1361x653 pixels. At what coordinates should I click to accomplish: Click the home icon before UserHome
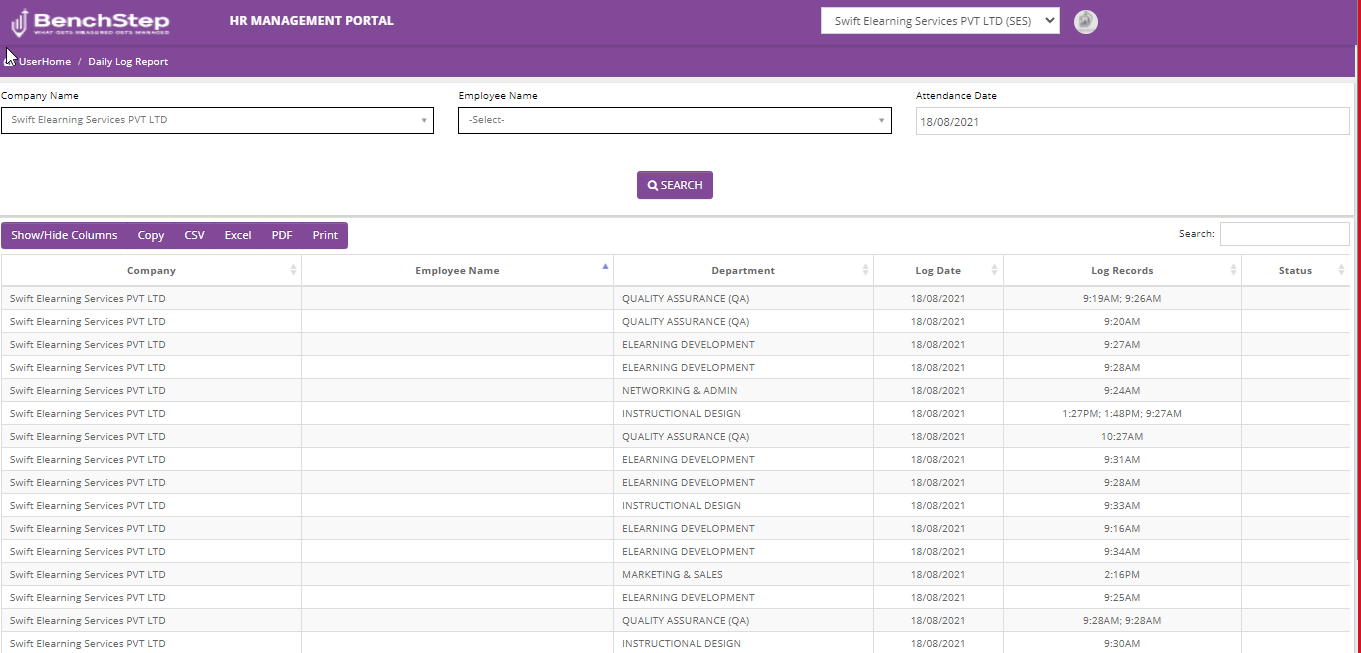tap(10, 61)
